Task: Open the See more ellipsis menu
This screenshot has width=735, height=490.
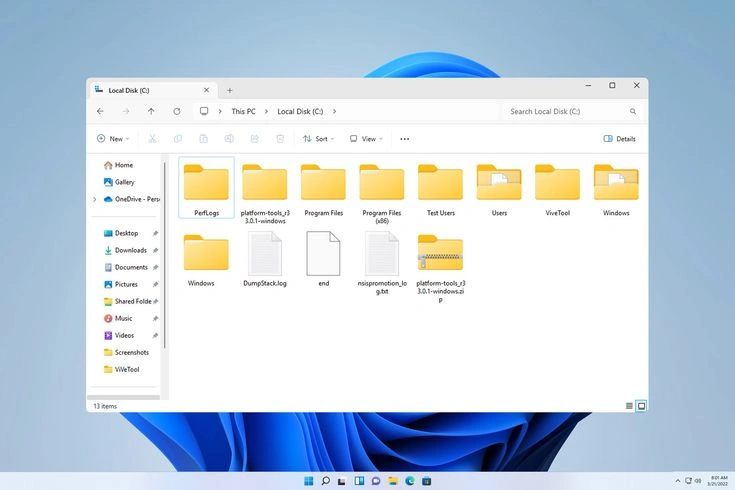Action: [405, 139]
